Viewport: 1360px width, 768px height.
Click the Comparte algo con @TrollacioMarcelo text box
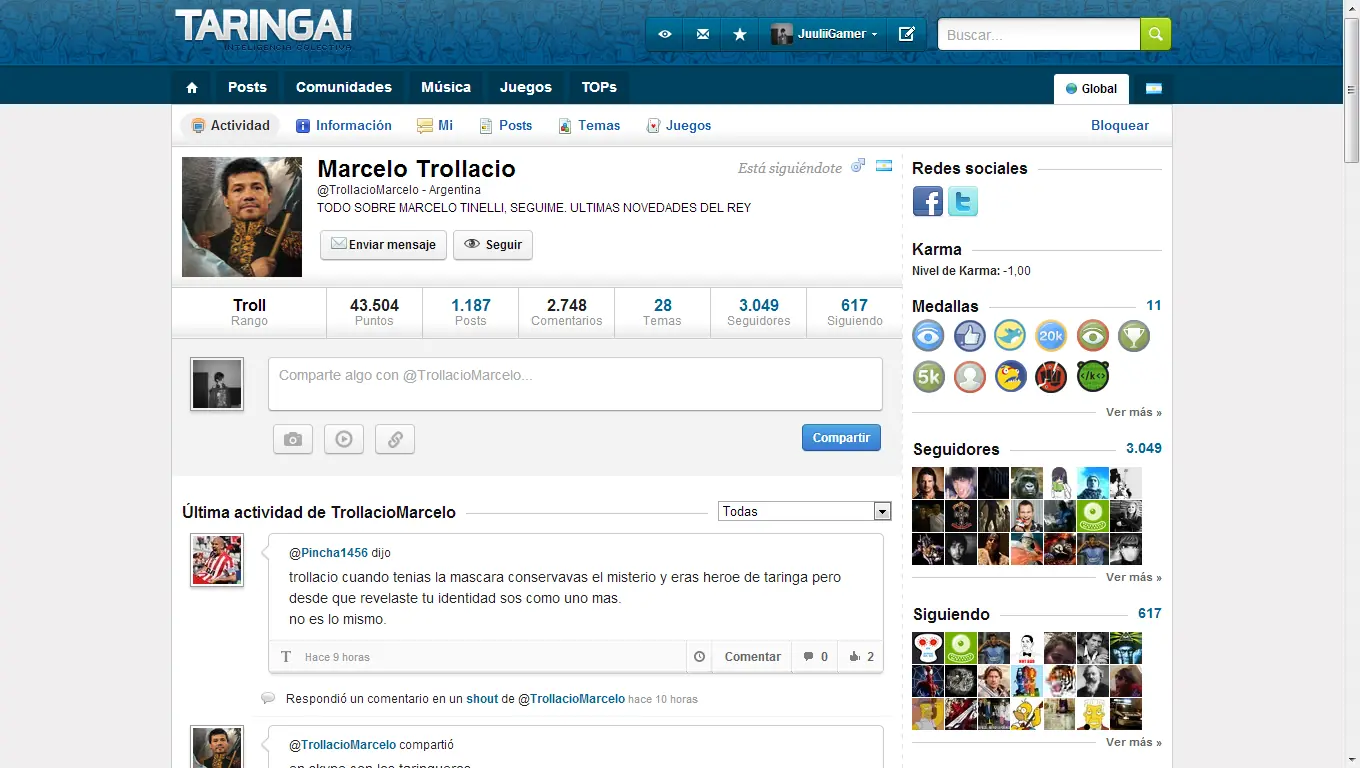pyautogui.click(x=575, y=384)
